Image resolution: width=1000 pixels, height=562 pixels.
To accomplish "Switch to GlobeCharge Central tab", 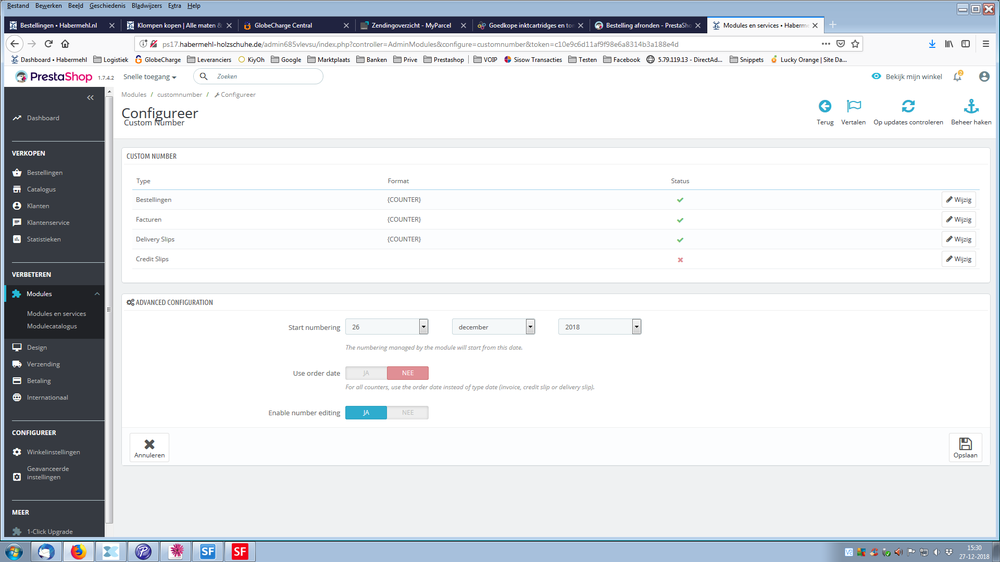I will pyautogui.click(x=297, y=26).
